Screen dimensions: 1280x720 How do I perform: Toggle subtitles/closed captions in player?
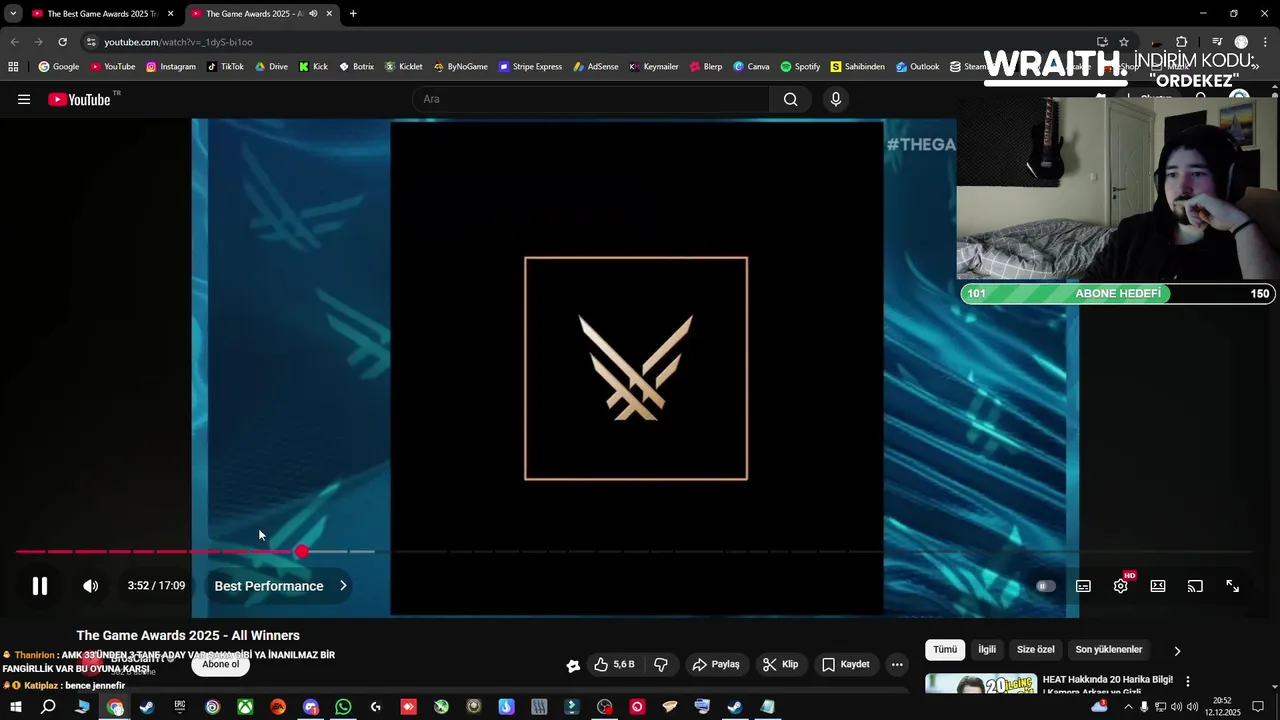point(1083,586)
